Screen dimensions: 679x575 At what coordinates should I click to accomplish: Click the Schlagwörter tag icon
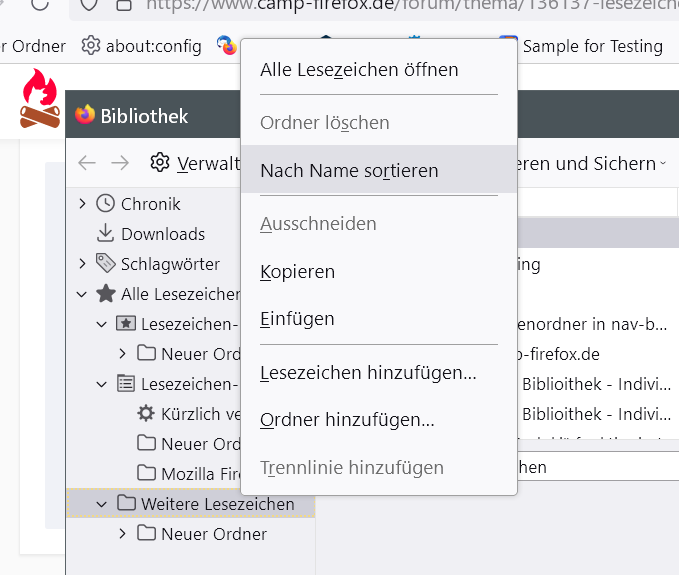coord(105,264)
